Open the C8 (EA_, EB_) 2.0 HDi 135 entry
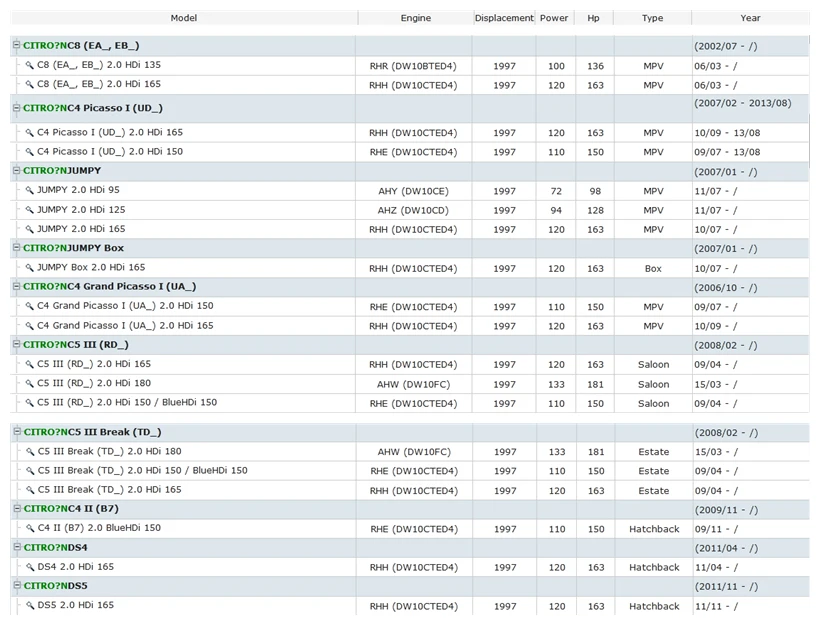820x625 pixels. 99,65
